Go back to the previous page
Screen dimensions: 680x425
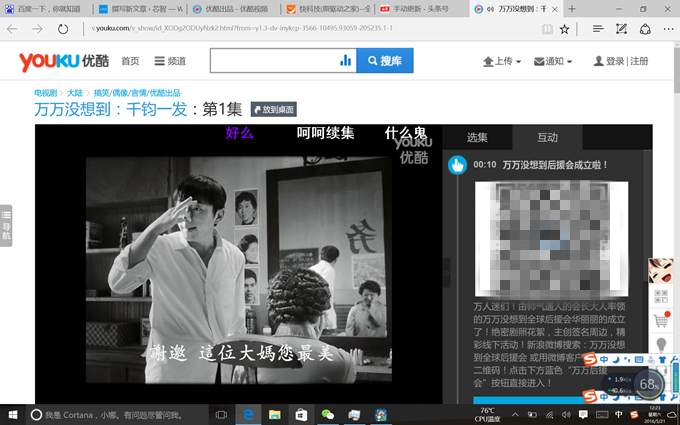[12, 29]
